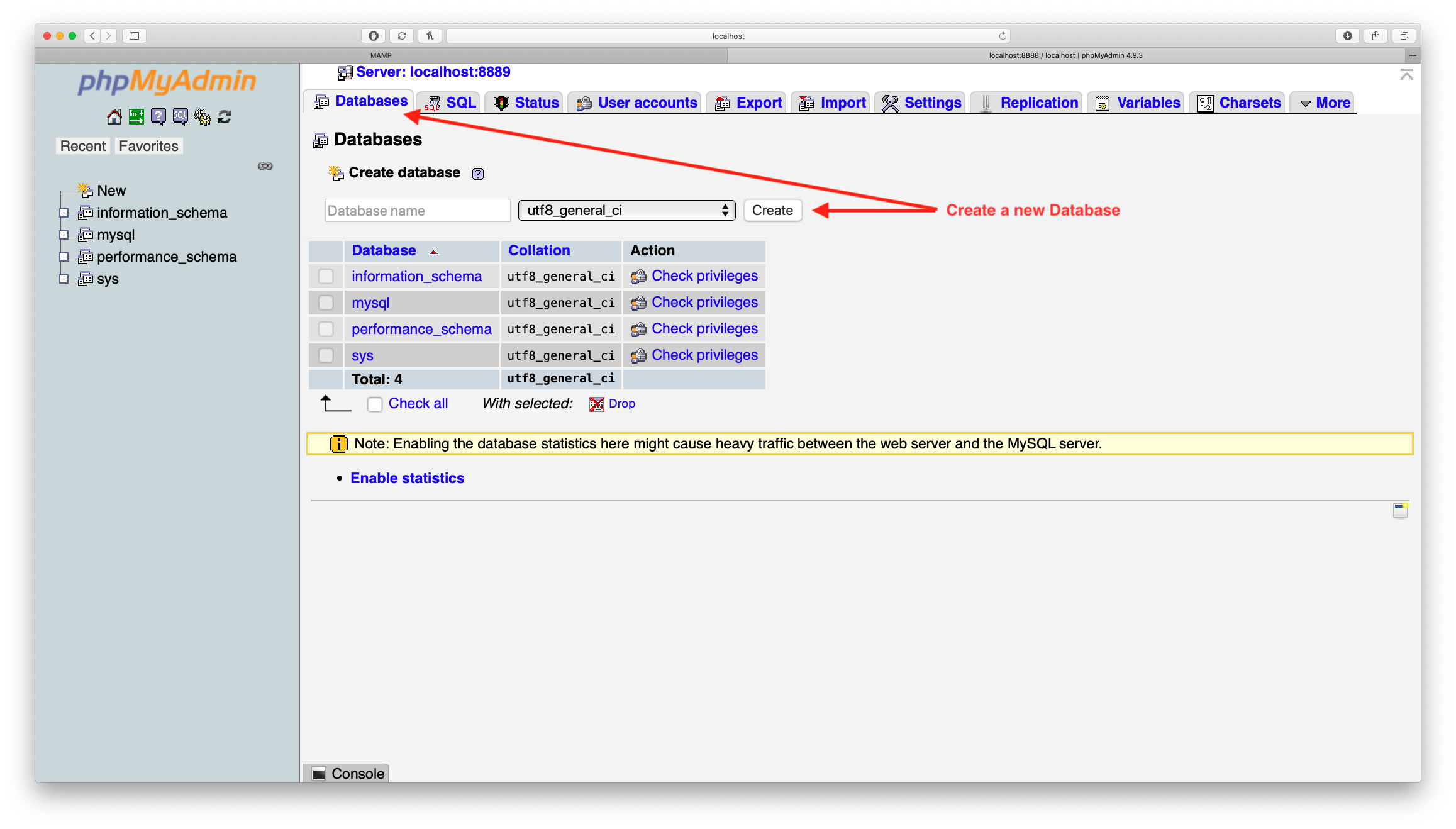Click the link chain icon in sidebar

tap(265, 166)
